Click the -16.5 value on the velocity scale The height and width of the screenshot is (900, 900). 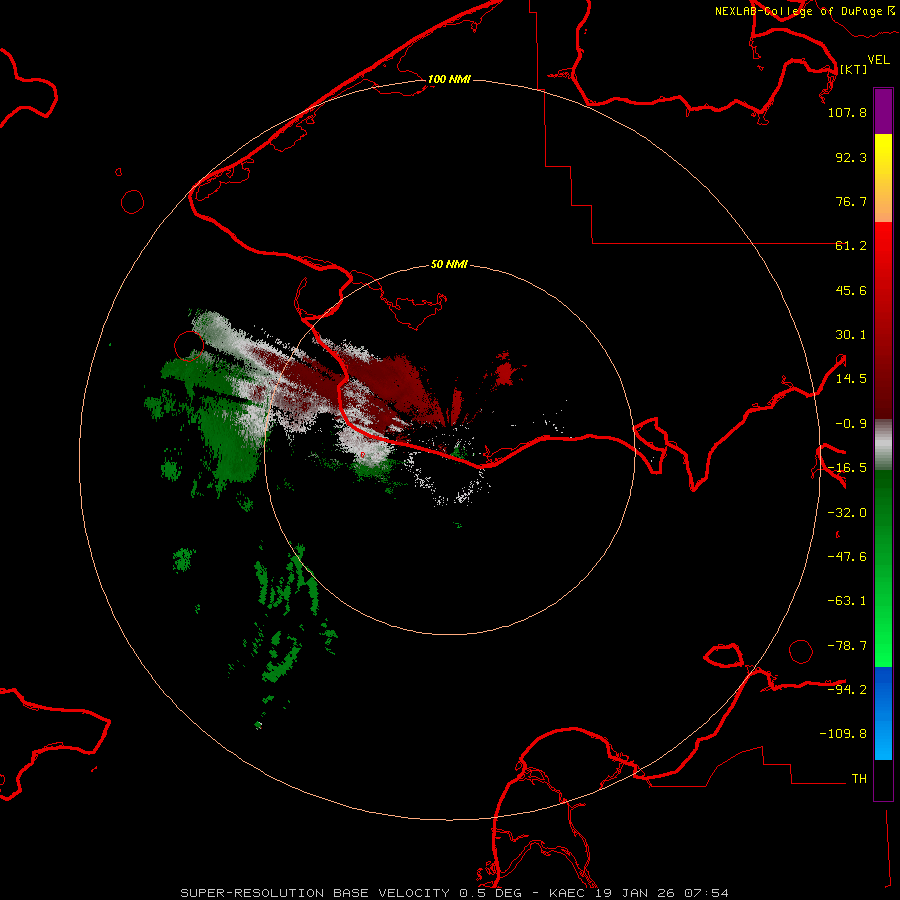point(847,468)
